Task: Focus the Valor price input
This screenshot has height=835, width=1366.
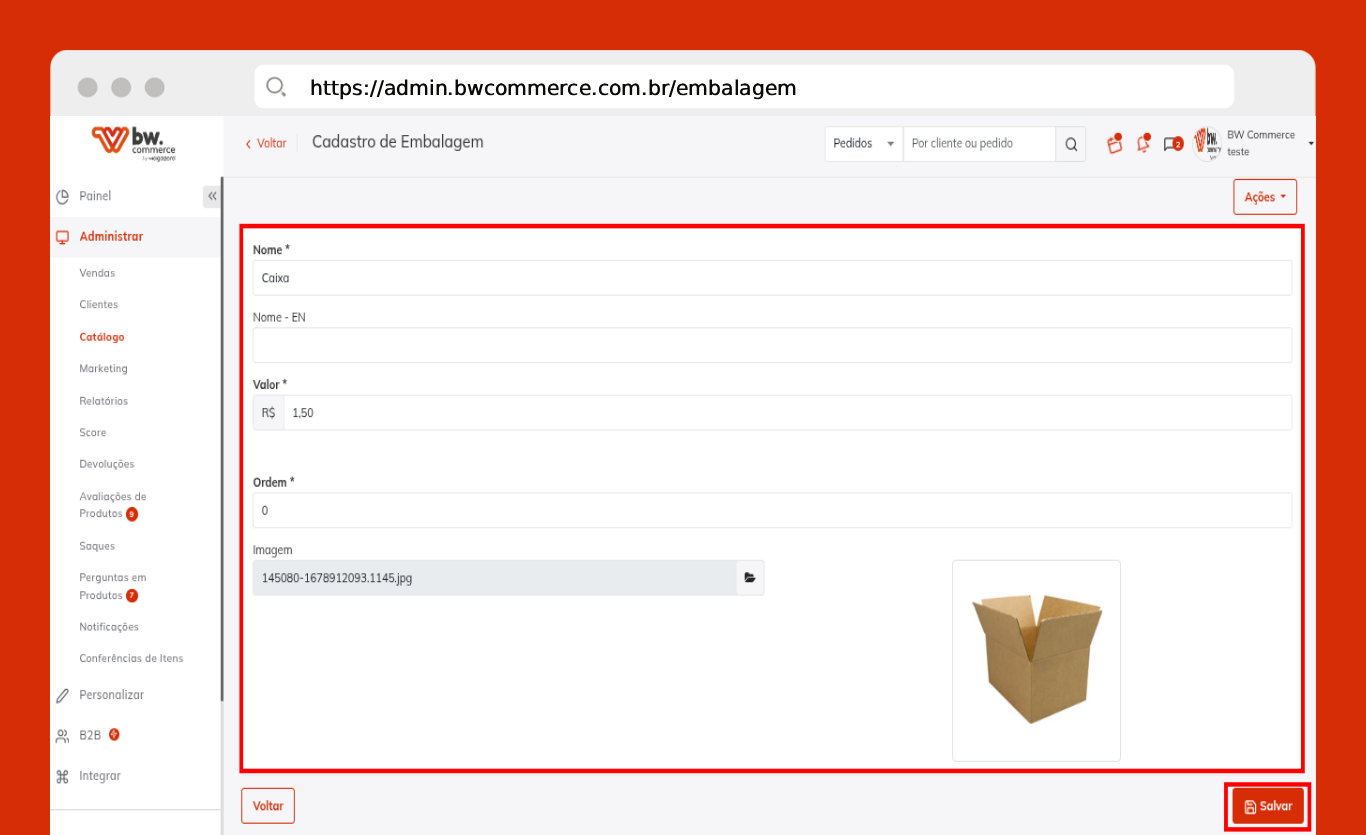Action: click(x=788, y=413)
